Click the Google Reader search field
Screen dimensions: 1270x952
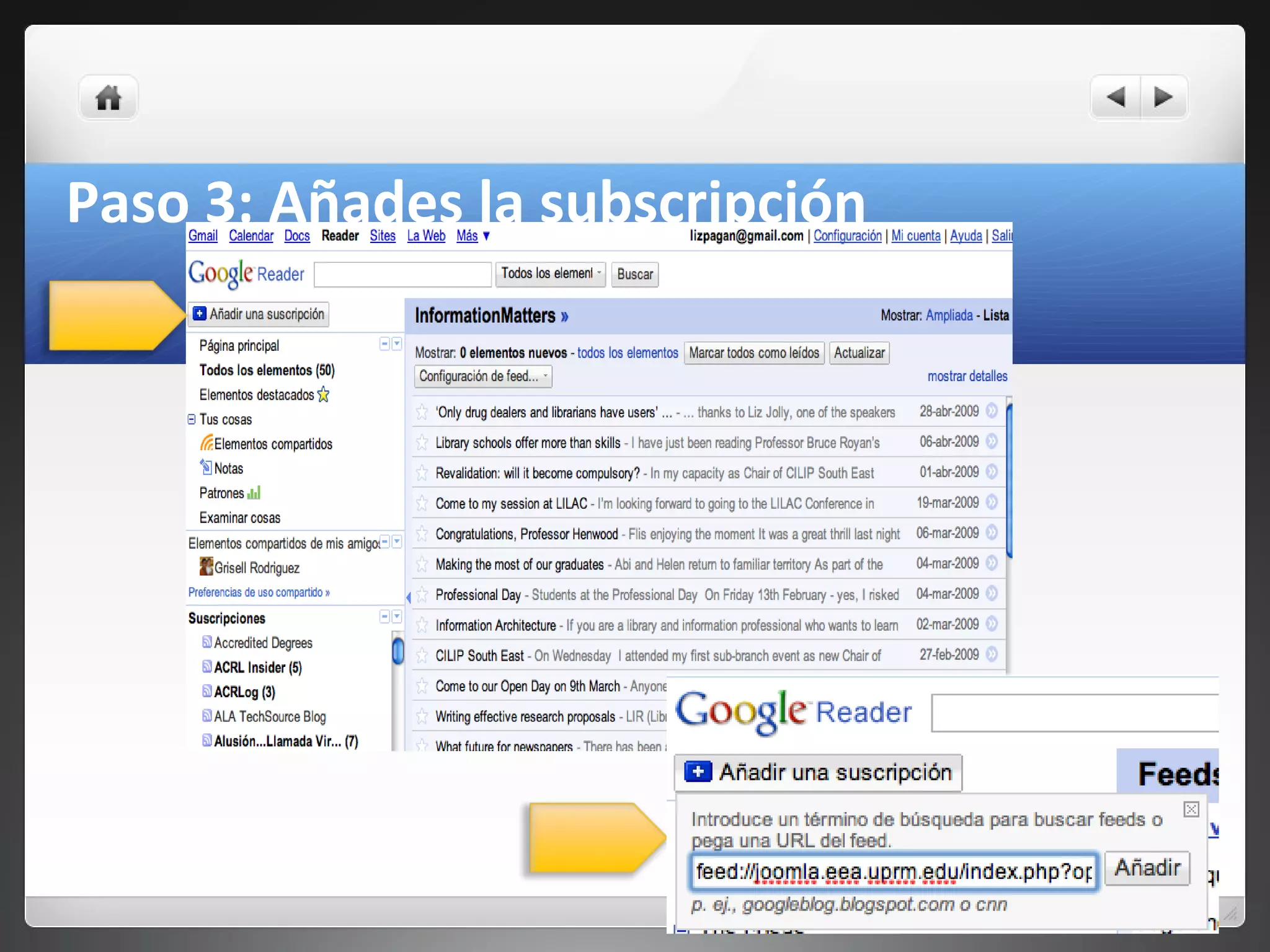click(402, 275)
